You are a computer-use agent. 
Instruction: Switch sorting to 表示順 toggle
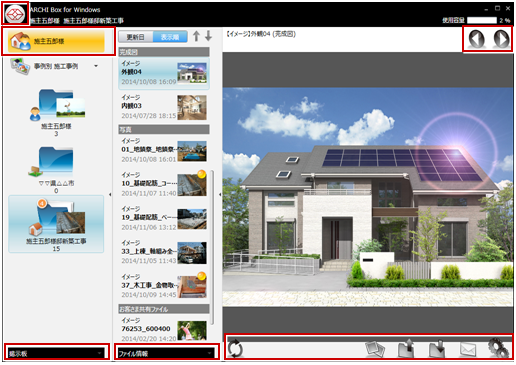point(170,37)
